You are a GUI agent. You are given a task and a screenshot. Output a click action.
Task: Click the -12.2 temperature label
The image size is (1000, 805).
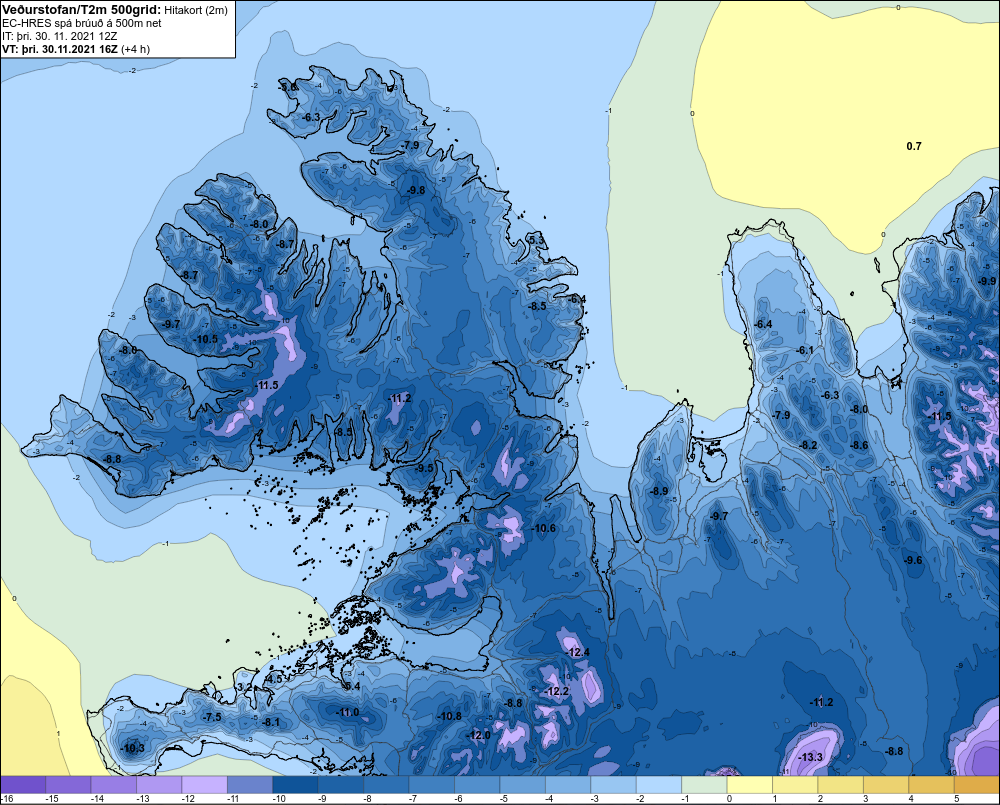coord(557,691)
